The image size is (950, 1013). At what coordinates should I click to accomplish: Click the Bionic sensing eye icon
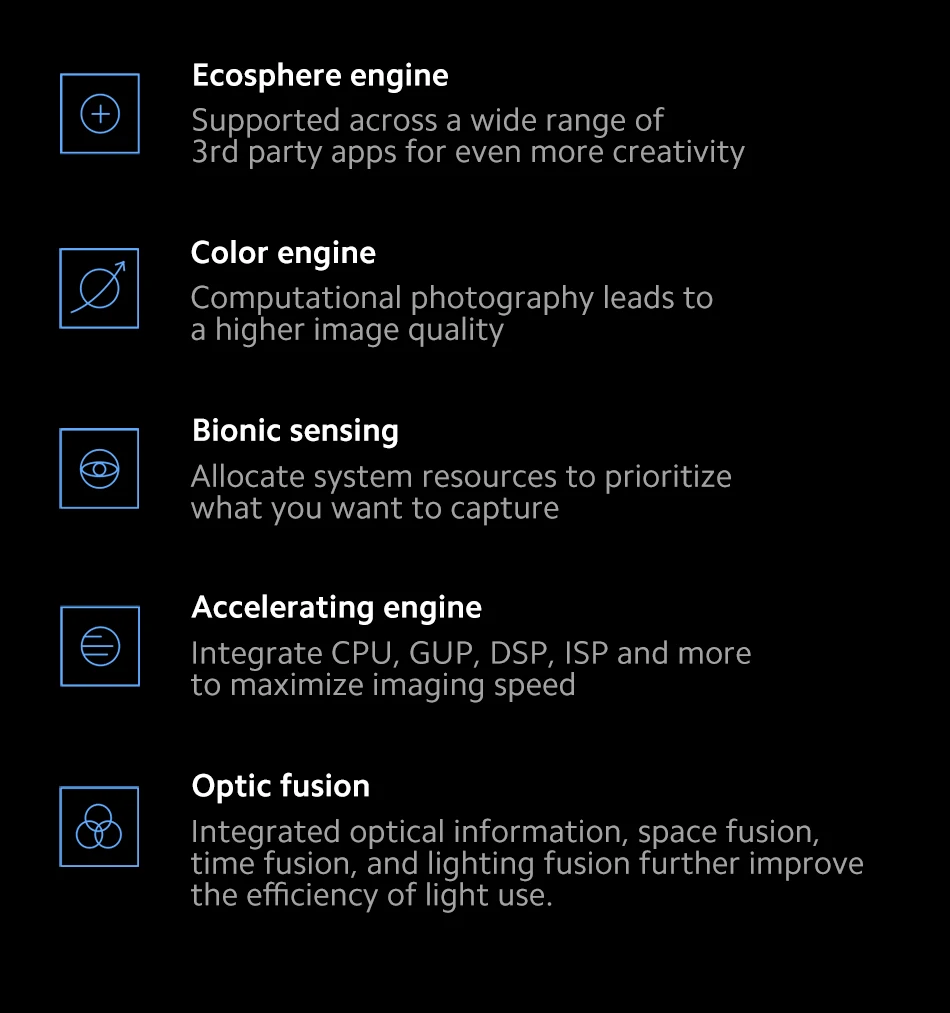click(x=99, y=468)
